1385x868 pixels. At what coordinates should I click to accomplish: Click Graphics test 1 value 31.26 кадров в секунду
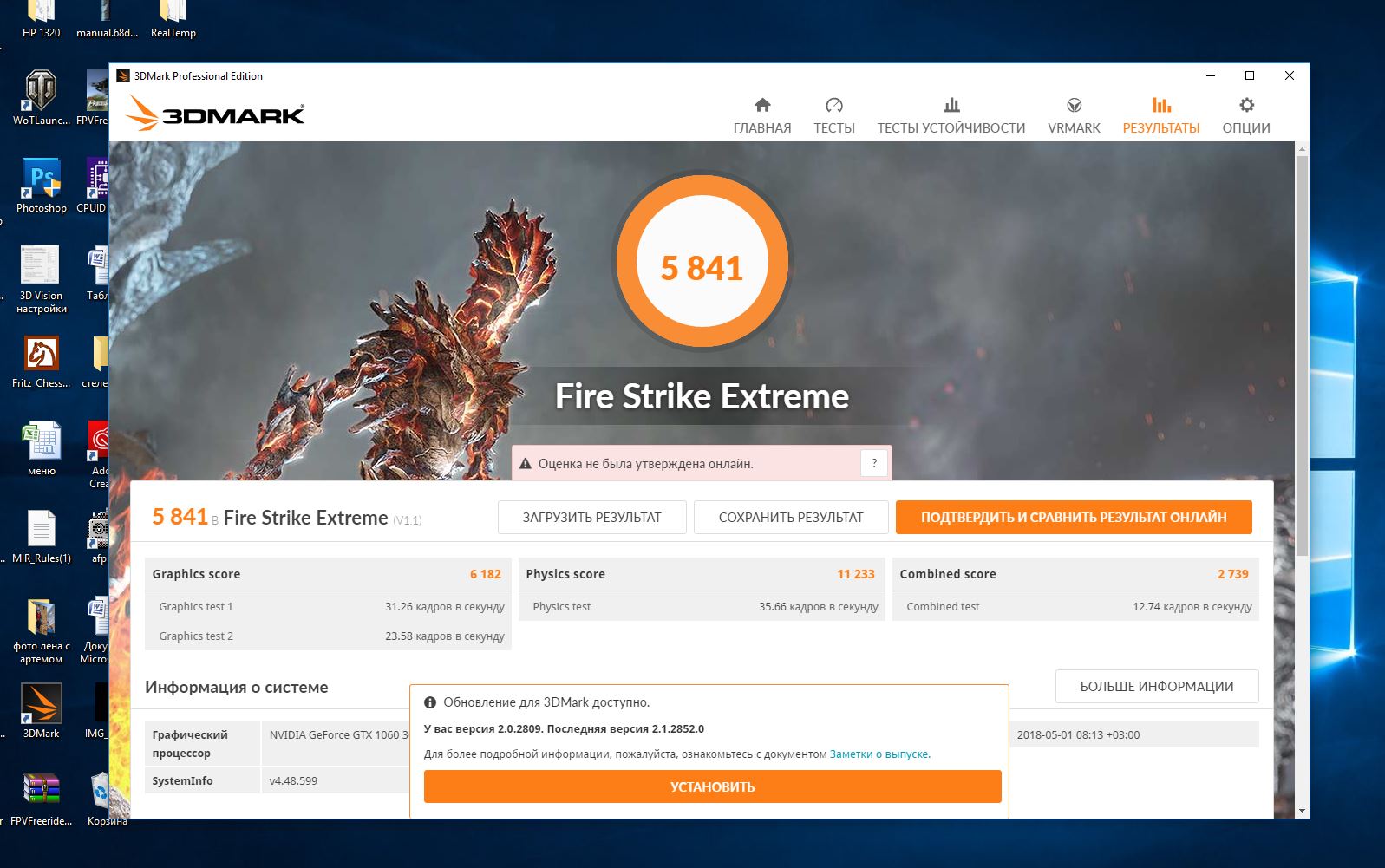click(x=445, y=607)
